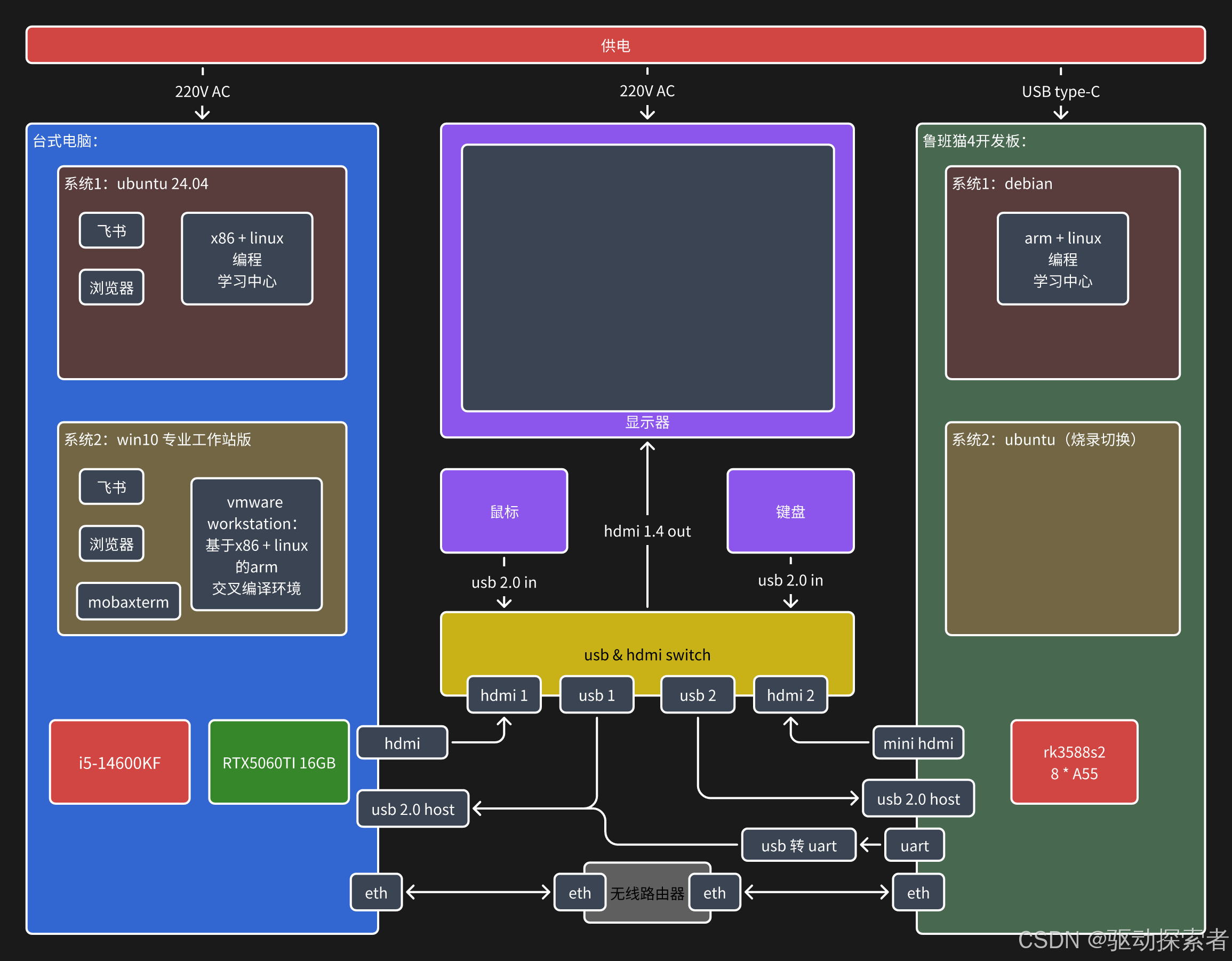
Task: Select the 键盘 keyboard block
Action: pyautogui.click(x=790, y=511)
